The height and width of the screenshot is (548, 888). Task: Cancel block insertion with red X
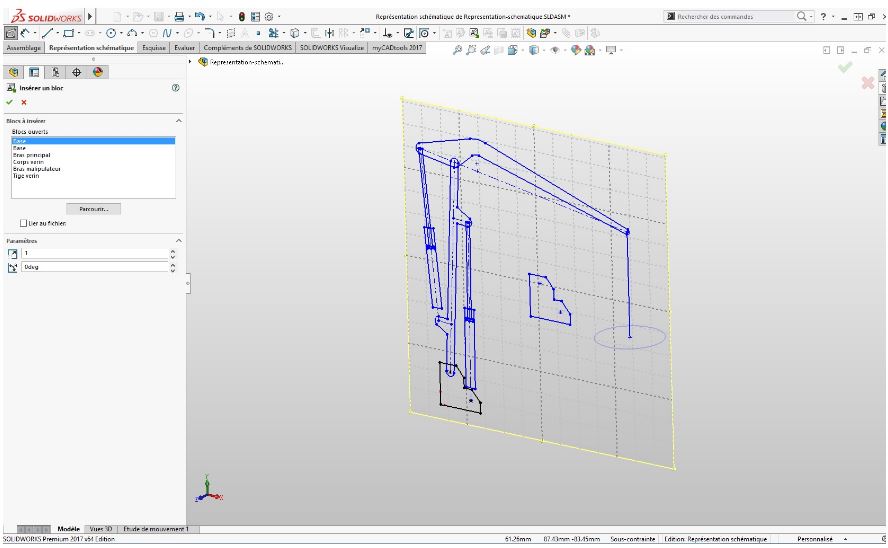coord(24,102)
